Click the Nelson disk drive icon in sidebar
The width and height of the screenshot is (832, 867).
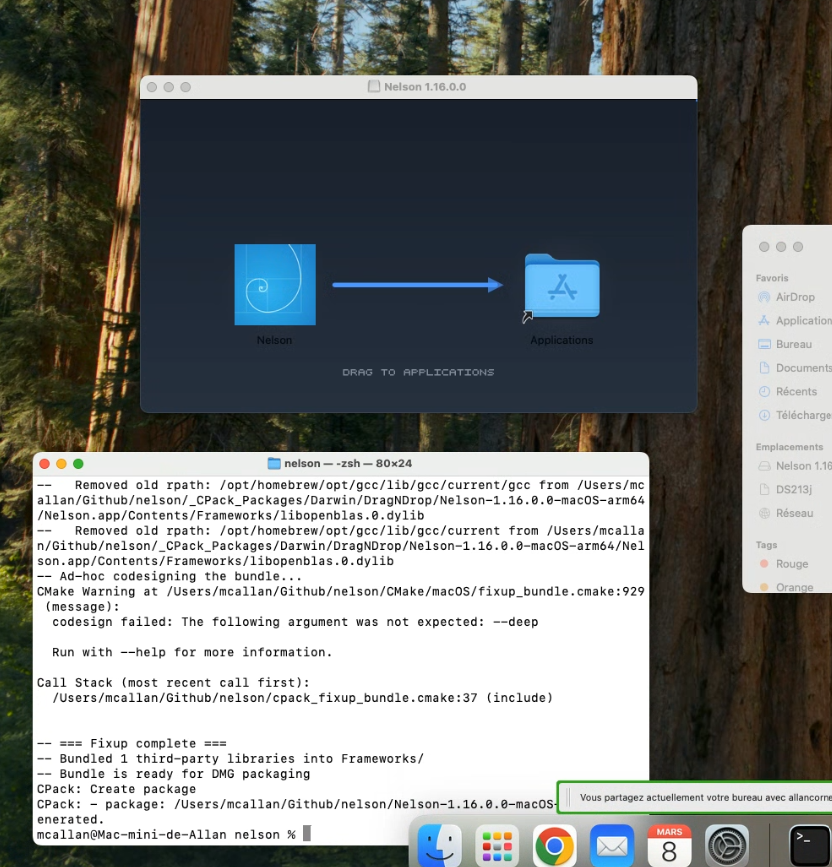coord(764,466)
